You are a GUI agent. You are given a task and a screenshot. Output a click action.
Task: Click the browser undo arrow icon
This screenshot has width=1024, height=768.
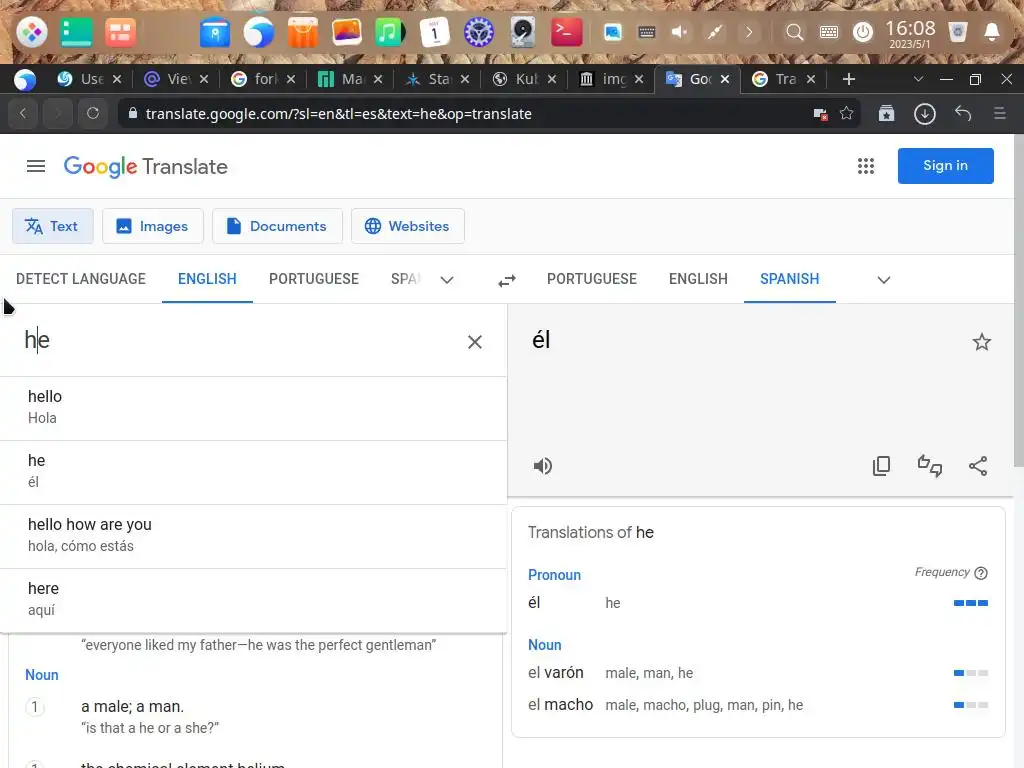[963, 114]
